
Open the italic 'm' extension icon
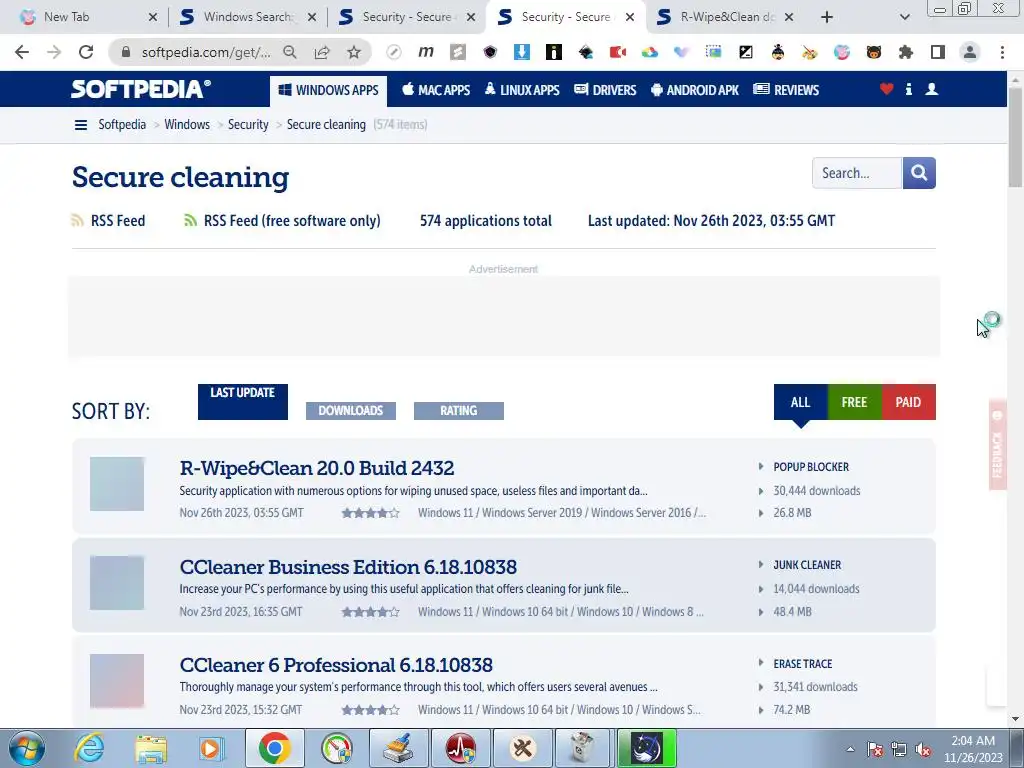[x=426, y=52]
